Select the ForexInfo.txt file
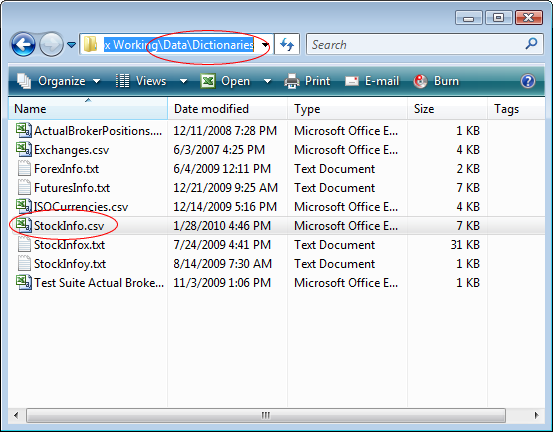The image size is (553, 432). pyautogui.click(x=66, y=169)
